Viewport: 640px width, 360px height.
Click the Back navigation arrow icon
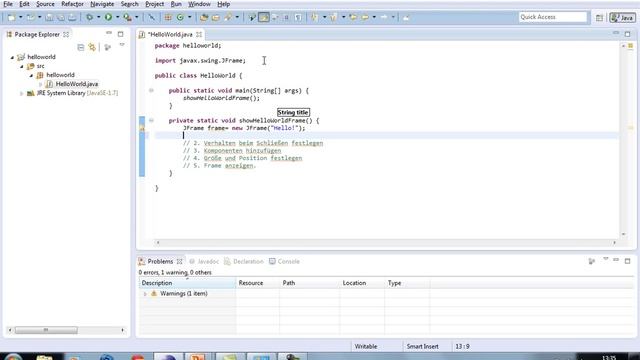coord(365,17)
